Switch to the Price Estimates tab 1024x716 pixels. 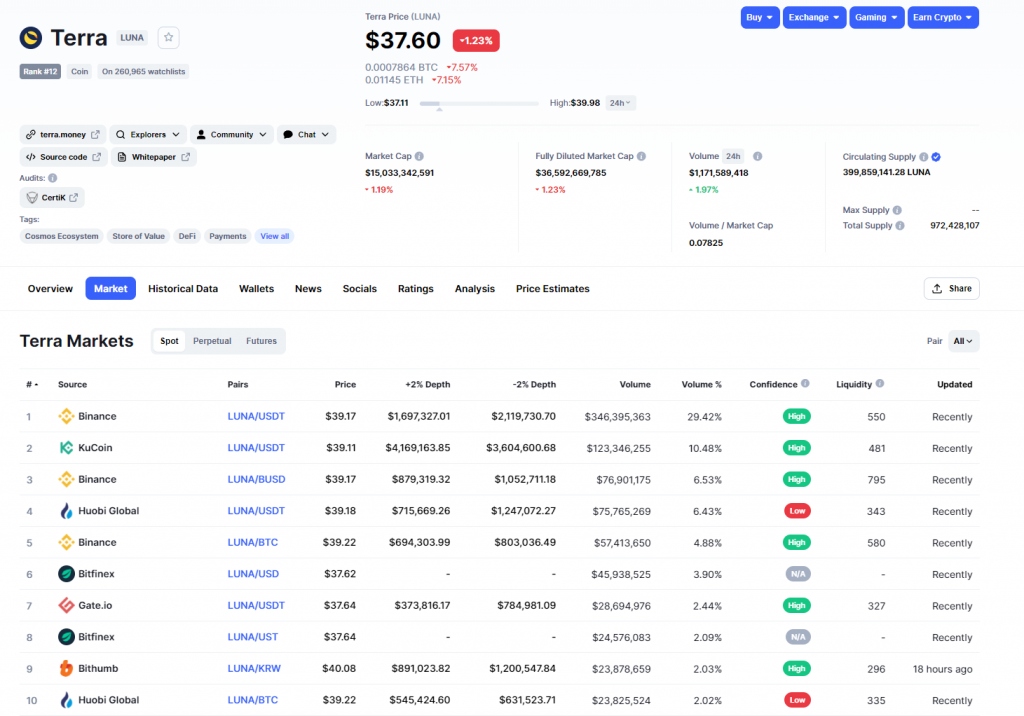(x=552, y=289)
